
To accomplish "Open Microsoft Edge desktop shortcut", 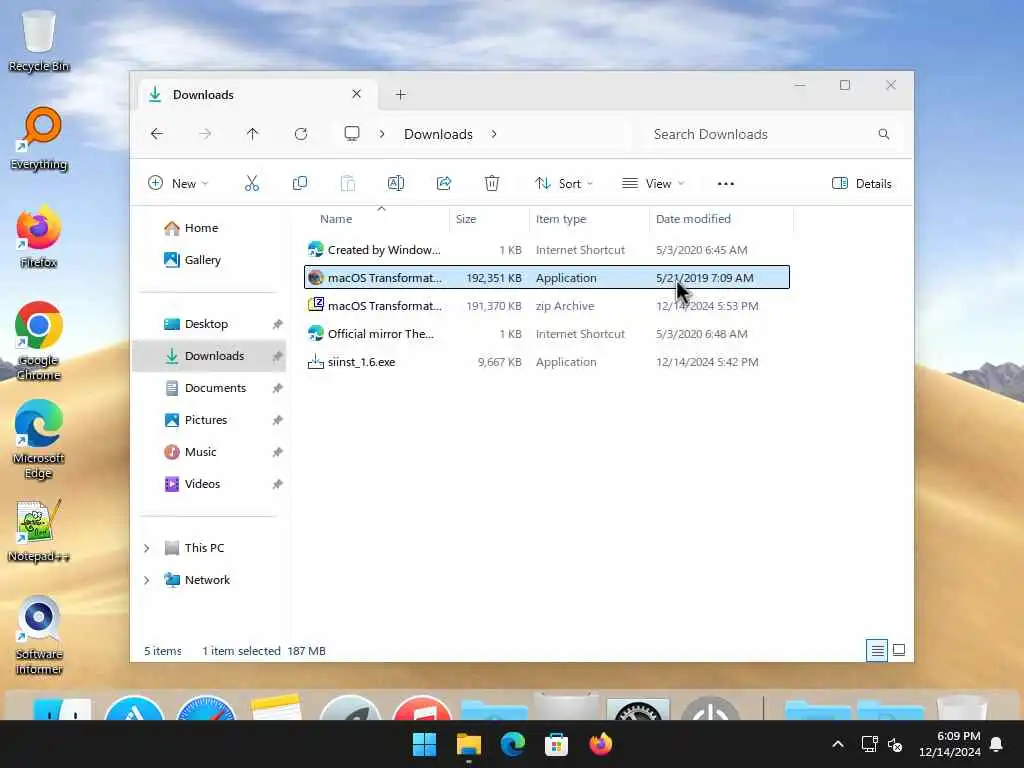I will pos(39,439).
